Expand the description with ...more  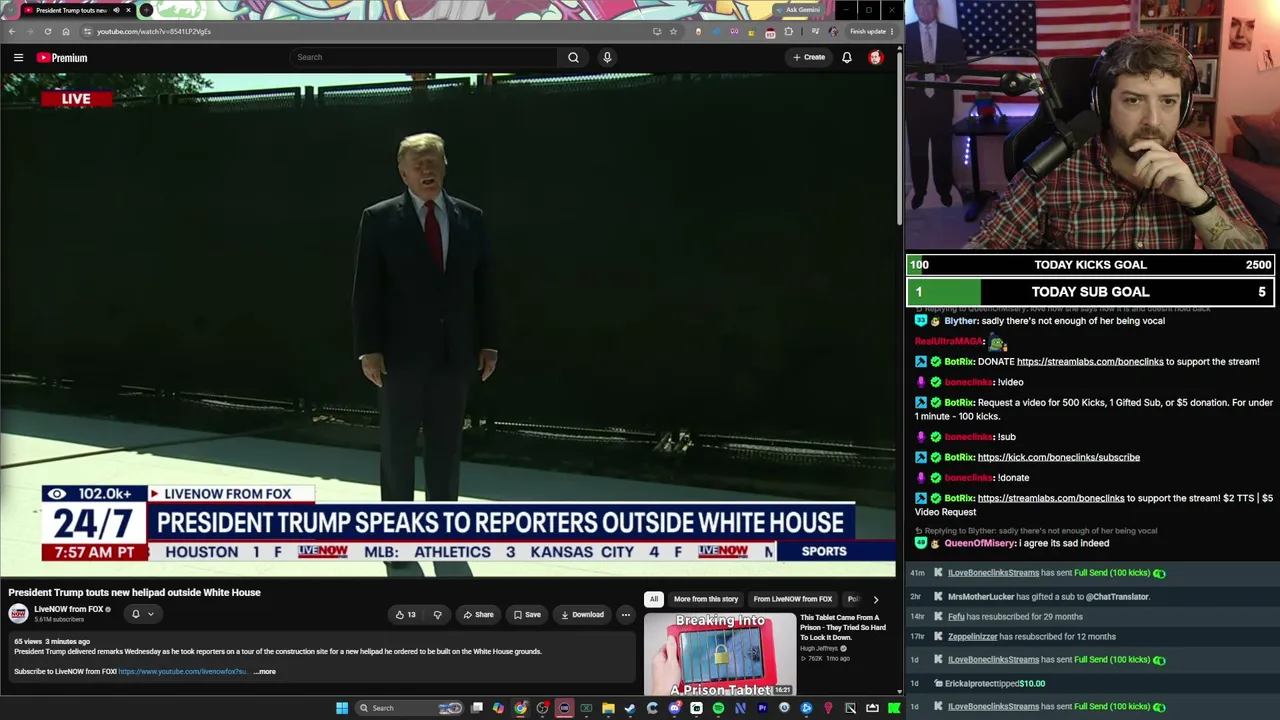(265, 672)
